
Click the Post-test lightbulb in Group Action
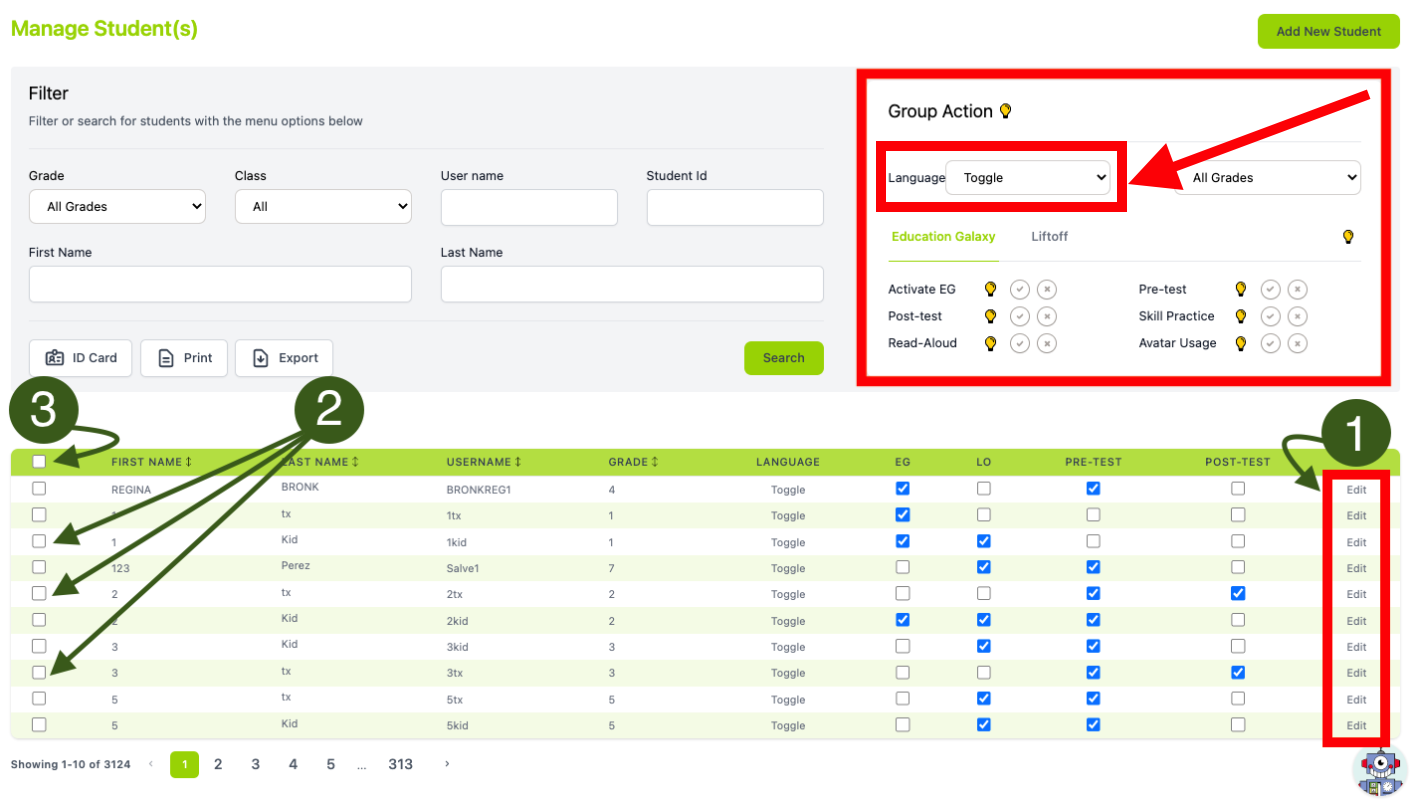[x=991, y=316]
